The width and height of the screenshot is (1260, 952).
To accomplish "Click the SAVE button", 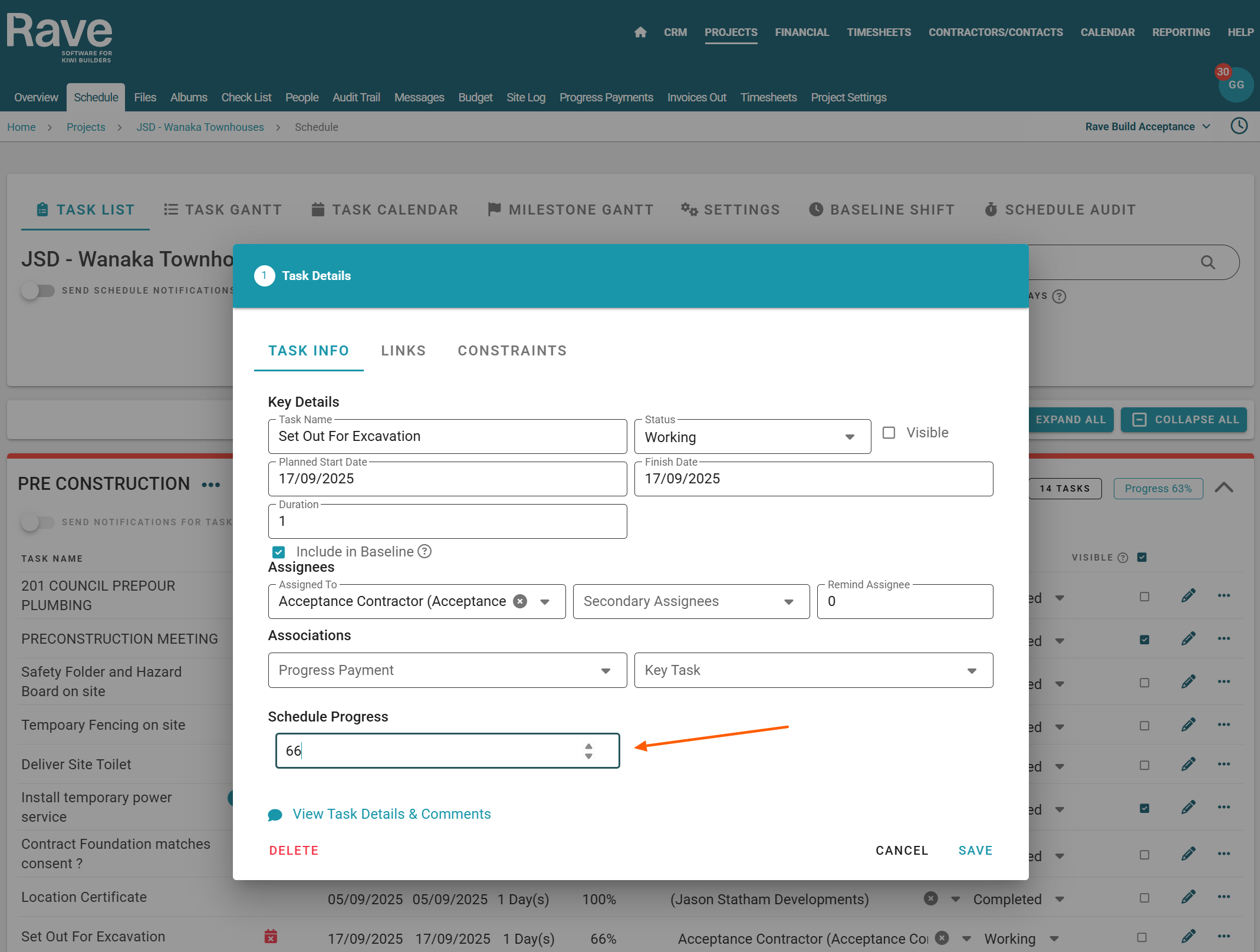I will coord(975,850).
